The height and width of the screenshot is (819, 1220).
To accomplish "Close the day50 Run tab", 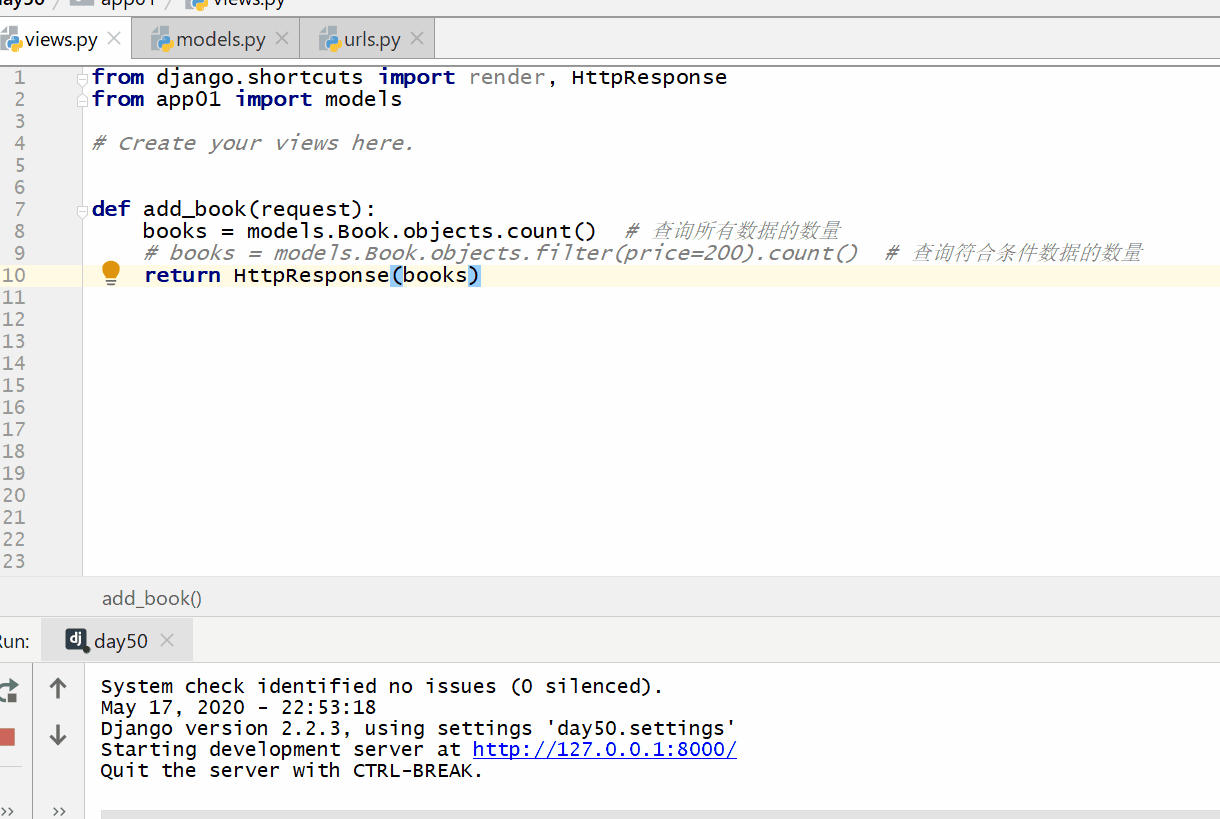I will click(x=167, y=641).
